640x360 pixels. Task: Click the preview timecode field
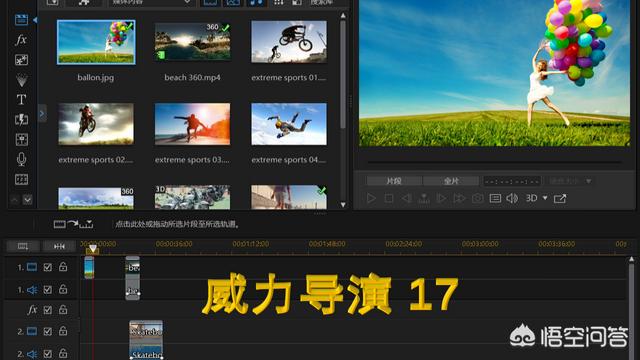(x=512, y=181)
